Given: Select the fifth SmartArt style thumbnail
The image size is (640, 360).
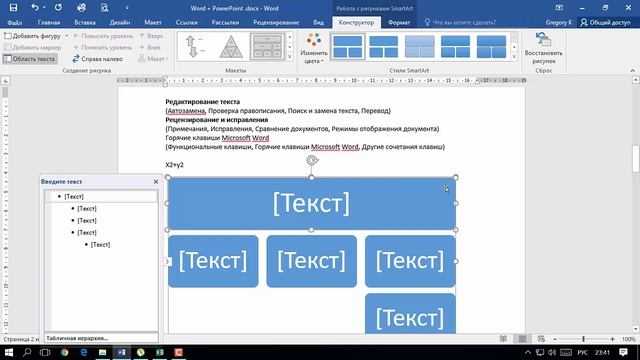Looking at the screenshot, I should (x=491, y=46).
